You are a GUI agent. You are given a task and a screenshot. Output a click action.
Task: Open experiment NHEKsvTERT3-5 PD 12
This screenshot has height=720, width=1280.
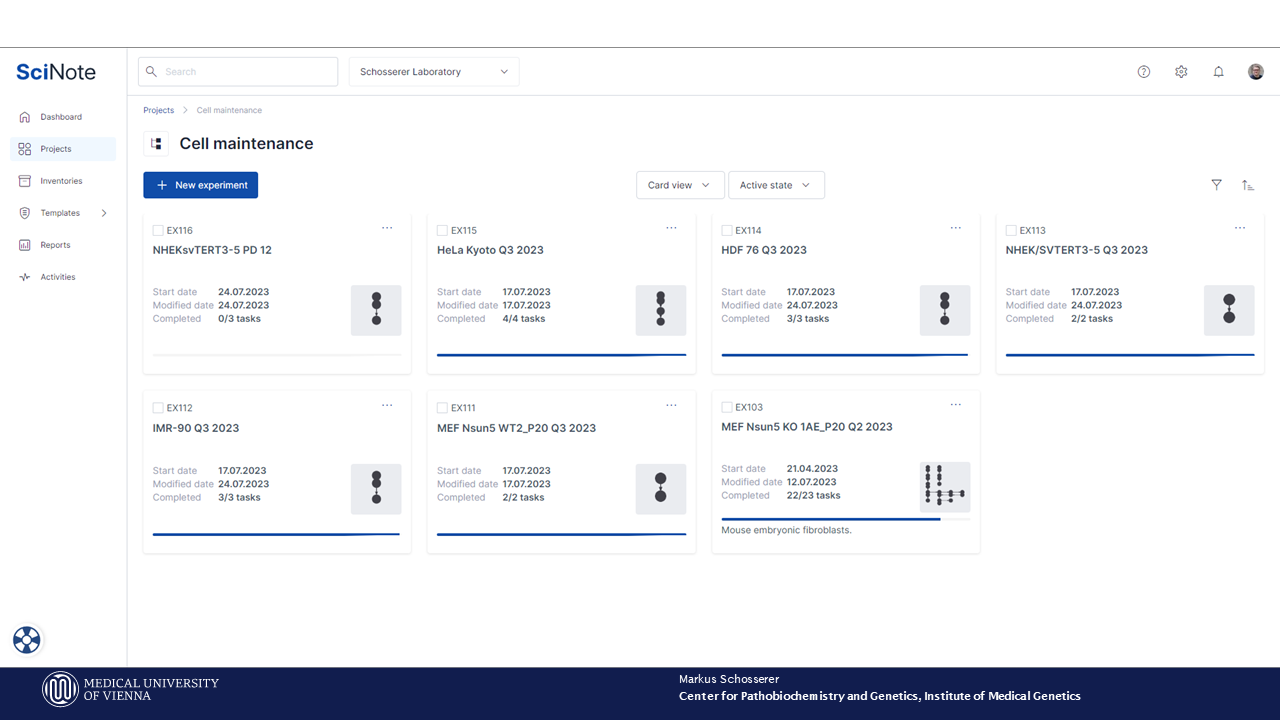coord(212,250)
